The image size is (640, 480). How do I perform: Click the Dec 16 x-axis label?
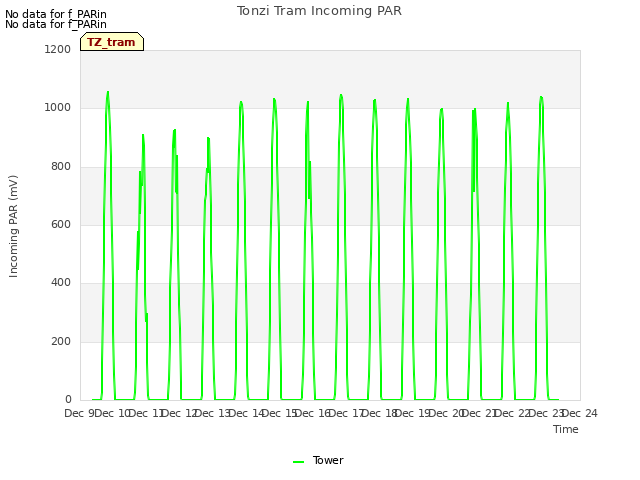tap(313, 413)
